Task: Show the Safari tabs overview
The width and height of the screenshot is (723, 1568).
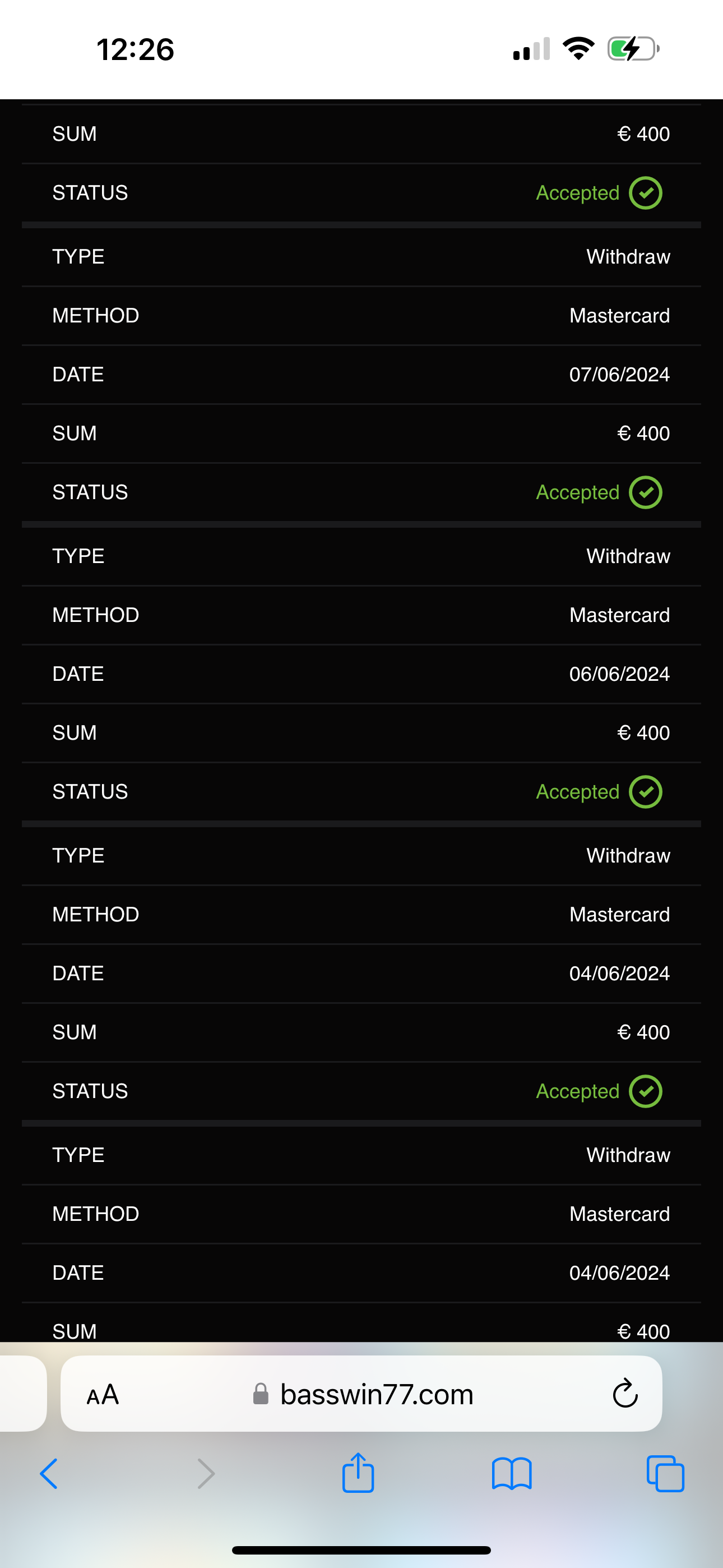Action: [x=665, y=1474]
